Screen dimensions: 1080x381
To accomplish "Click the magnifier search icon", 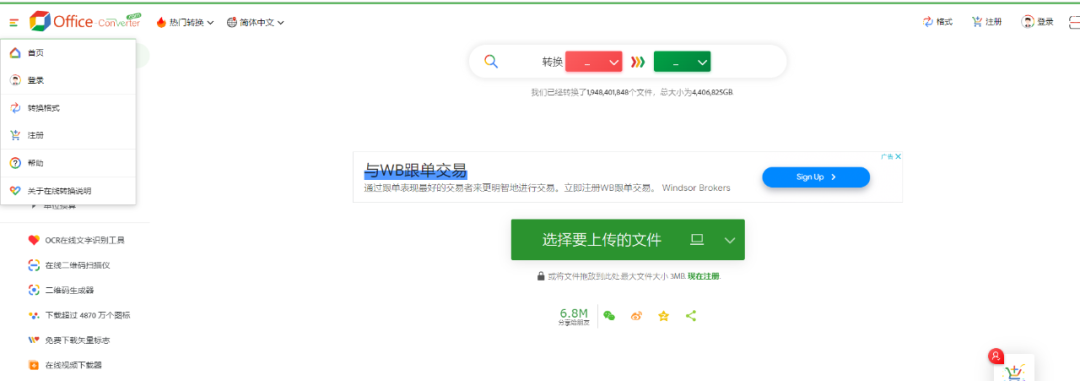I will click(x=490, y=61).
